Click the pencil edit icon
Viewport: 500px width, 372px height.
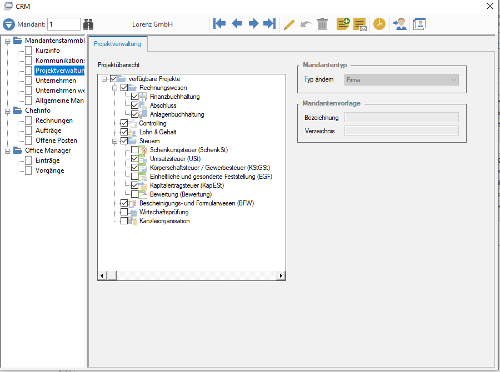point(289,24)
